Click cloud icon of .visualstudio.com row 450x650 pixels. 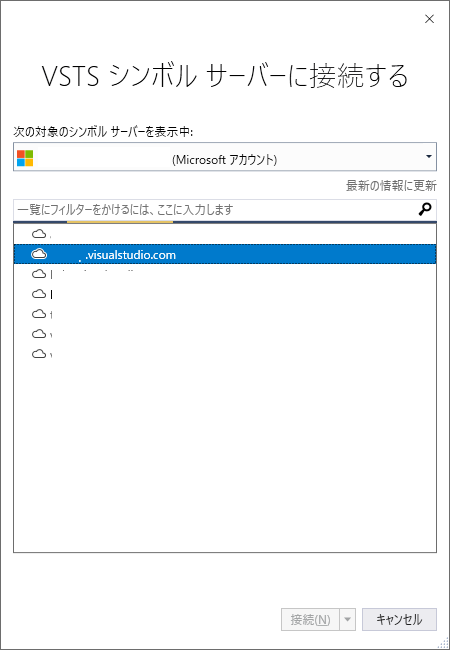[39, 254]
